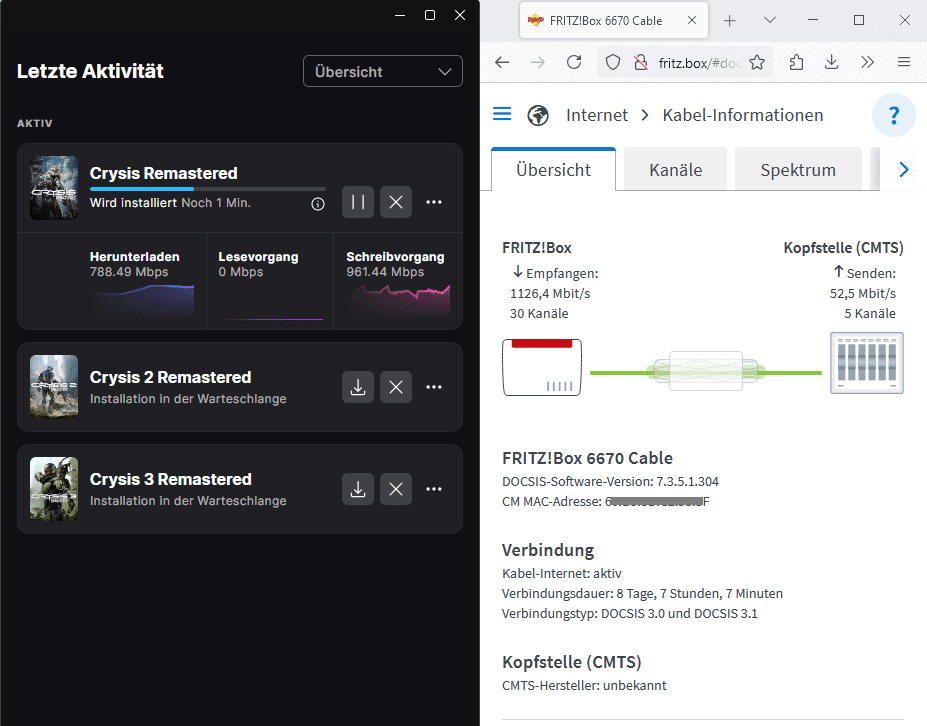Open the FRITZ!Box help button
927x726 pixels.
pyautogui.click(x=893, y=115)
